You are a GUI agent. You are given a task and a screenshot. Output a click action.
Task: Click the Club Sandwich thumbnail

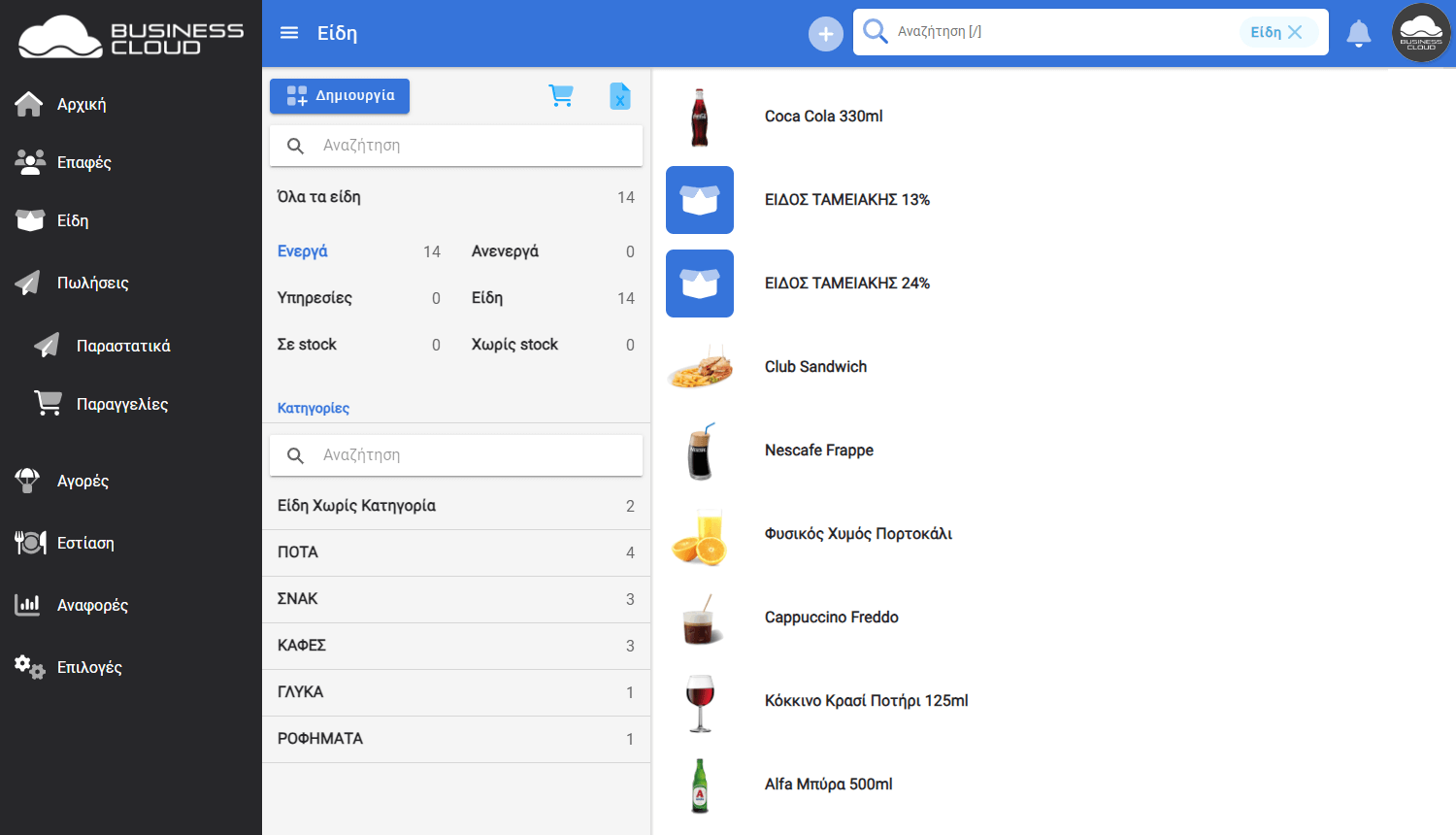click(x=700, y=367)
